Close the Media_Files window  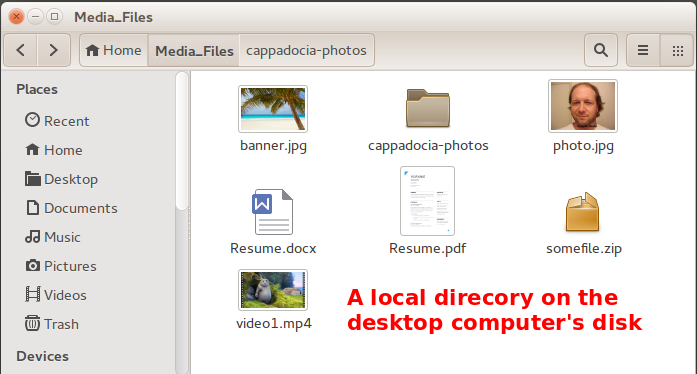pyautogui.click(x=16, y=17)
